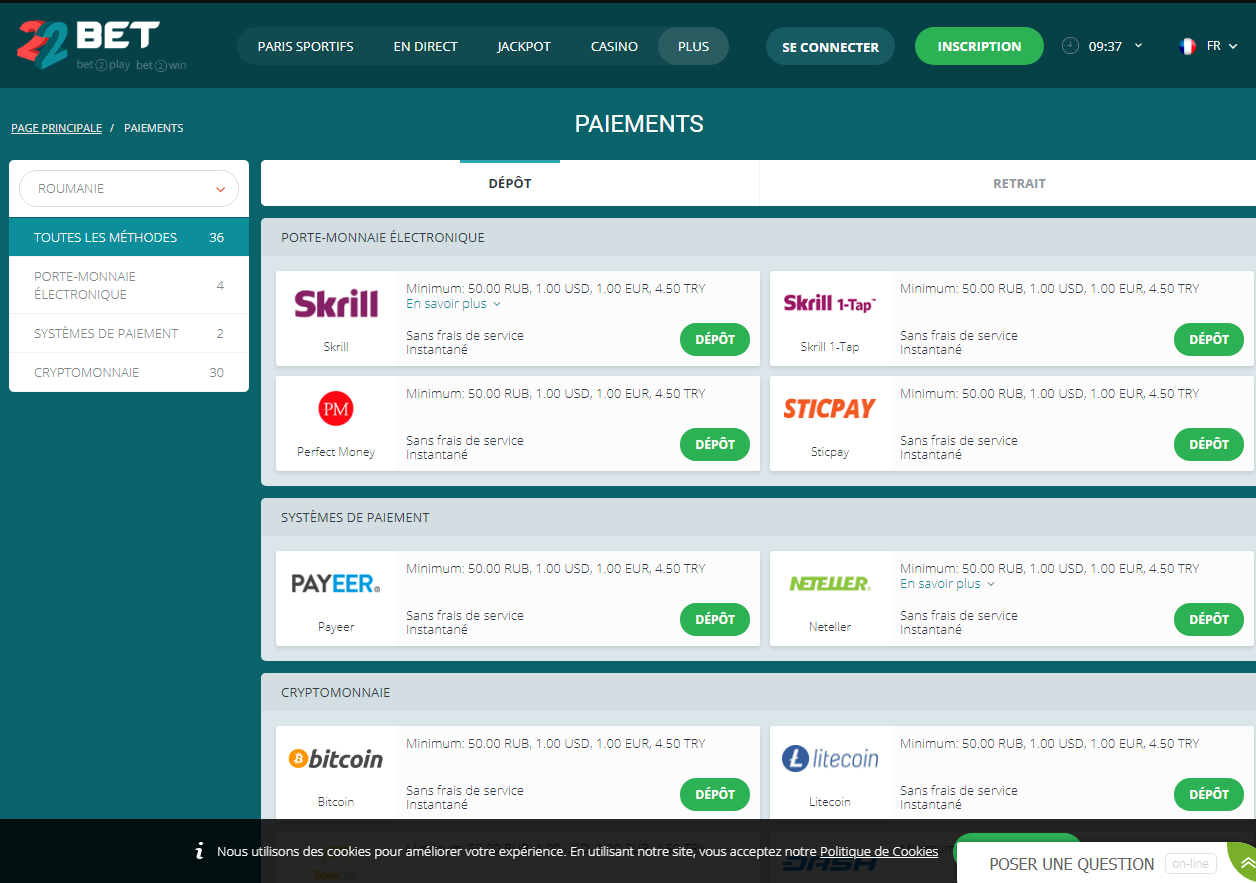Click the Payeer logo
1256x883 pixels.
pyautogui.click(x=336, y=583)
